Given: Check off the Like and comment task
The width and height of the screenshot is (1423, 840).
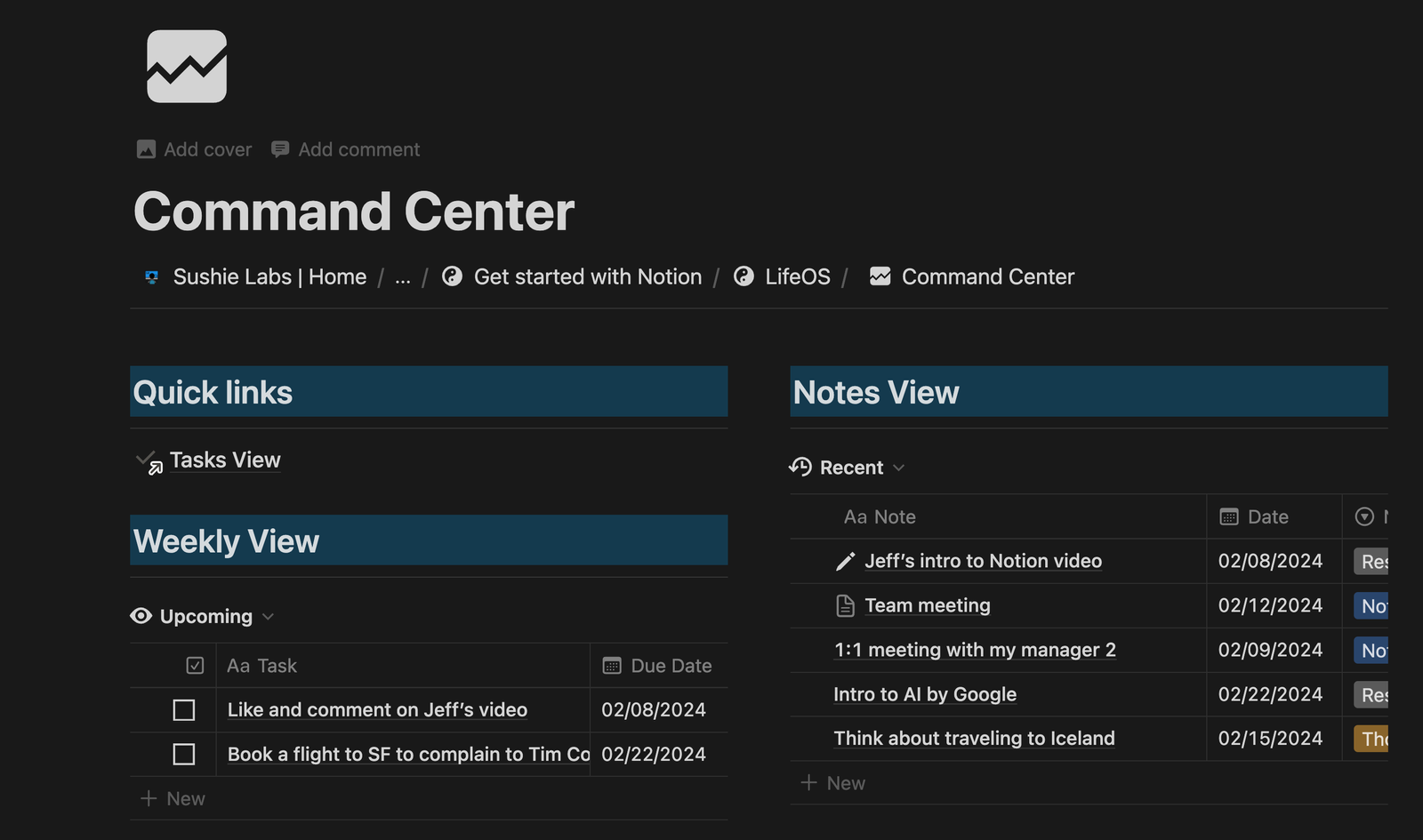Looking at the screenshot, I should coord(183,709).
